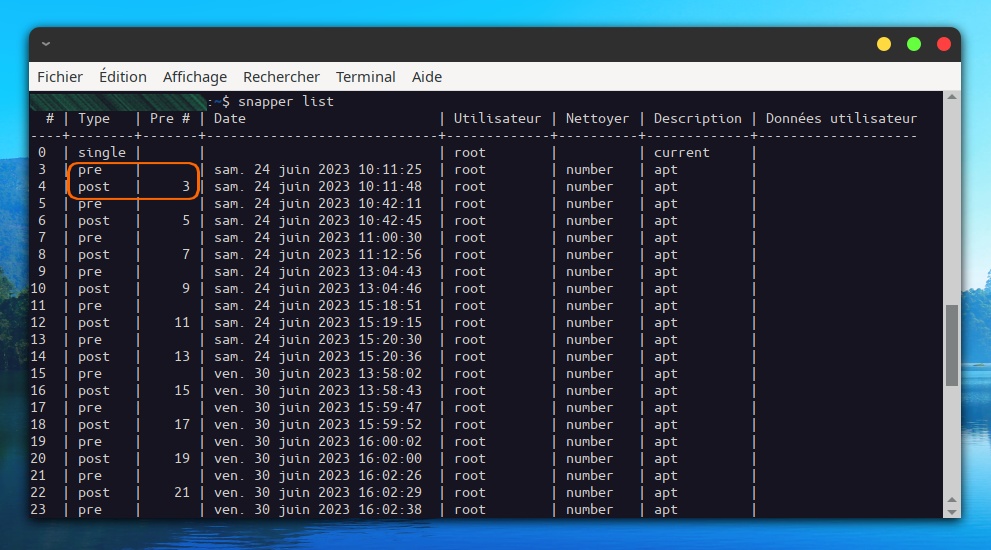Click the 'Description' column header
This screenshot has height=550, width=991.
pyautogui.click(x=697, y=119)
